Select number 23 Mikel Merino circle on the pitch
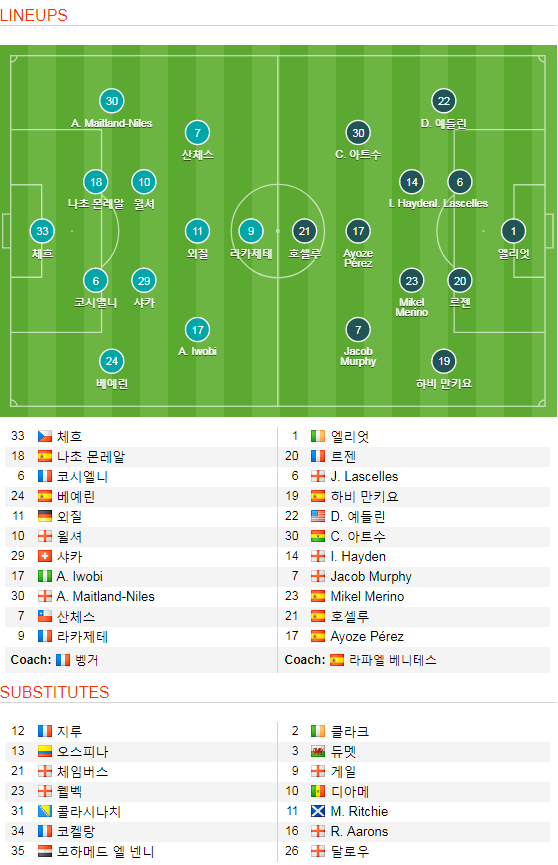Image resolution: width=558 pixels, height=865 pixels. pos(412,281)
